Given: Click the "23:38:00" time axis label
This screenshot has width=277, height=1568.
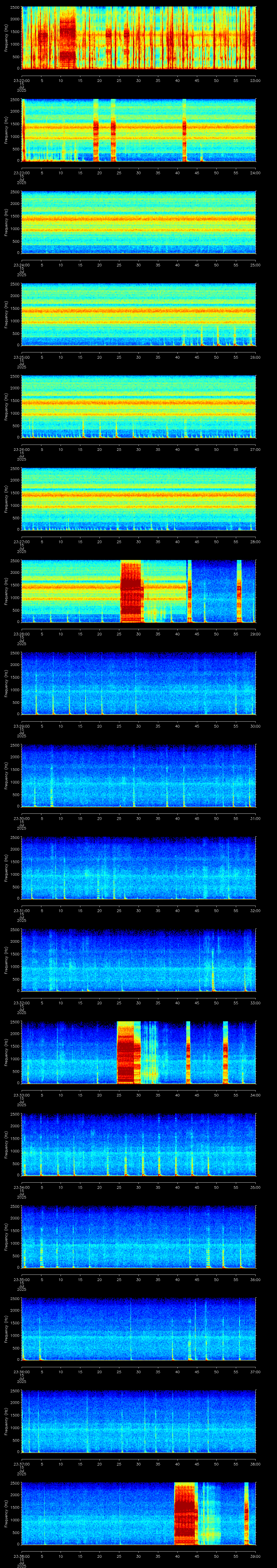Looking at the screenshot, I should [x=21, y=1556].
